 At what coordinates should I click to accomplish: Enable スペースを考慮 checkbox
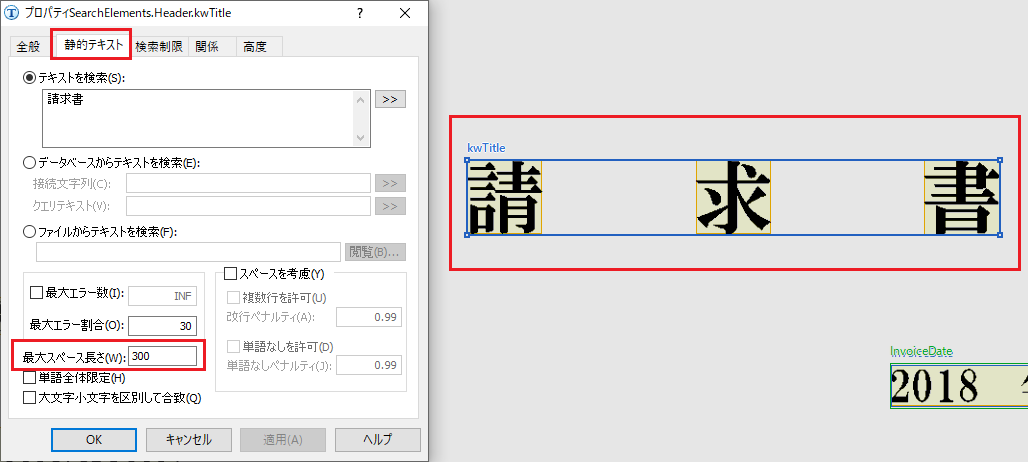(x=231, y=272)
